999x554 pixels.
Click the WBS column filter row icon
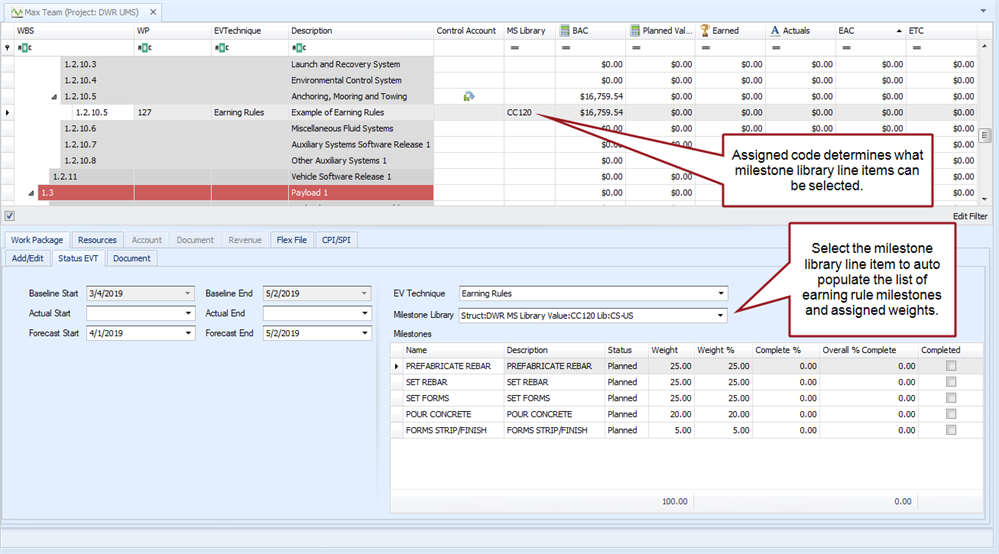pos(25,48)
